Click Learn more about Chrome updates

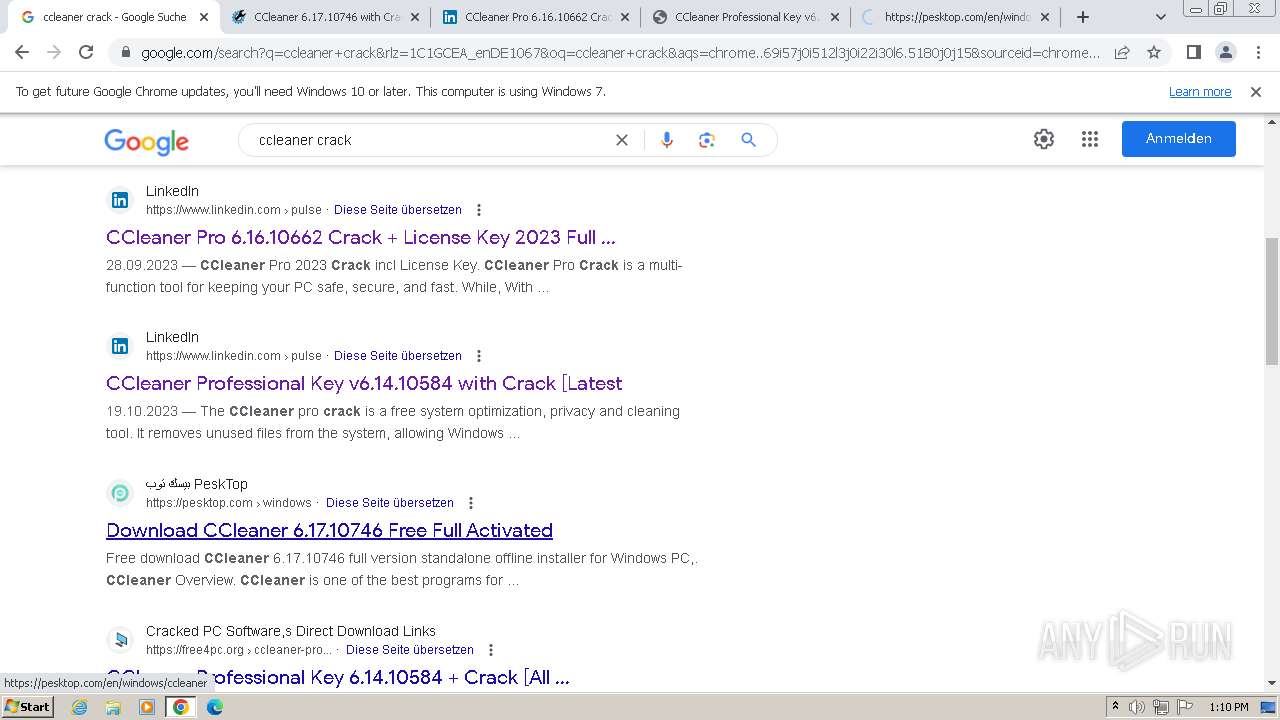[x=1200, y=92]
